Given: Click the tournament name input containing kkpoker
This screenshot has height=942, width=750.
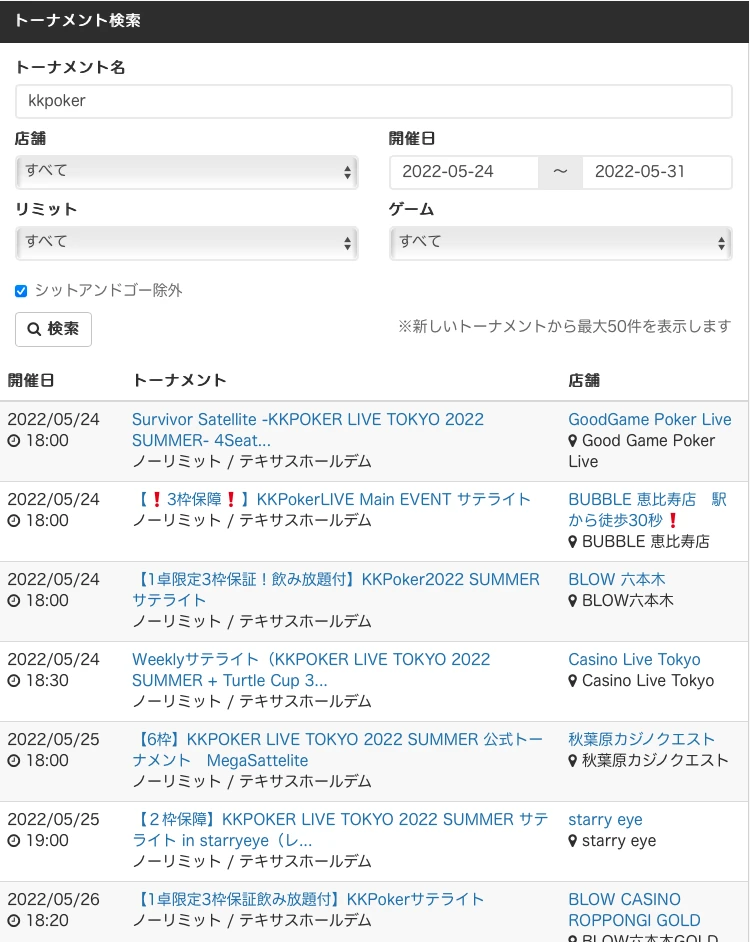Looking at the screenshot, I should pos(373,101).
